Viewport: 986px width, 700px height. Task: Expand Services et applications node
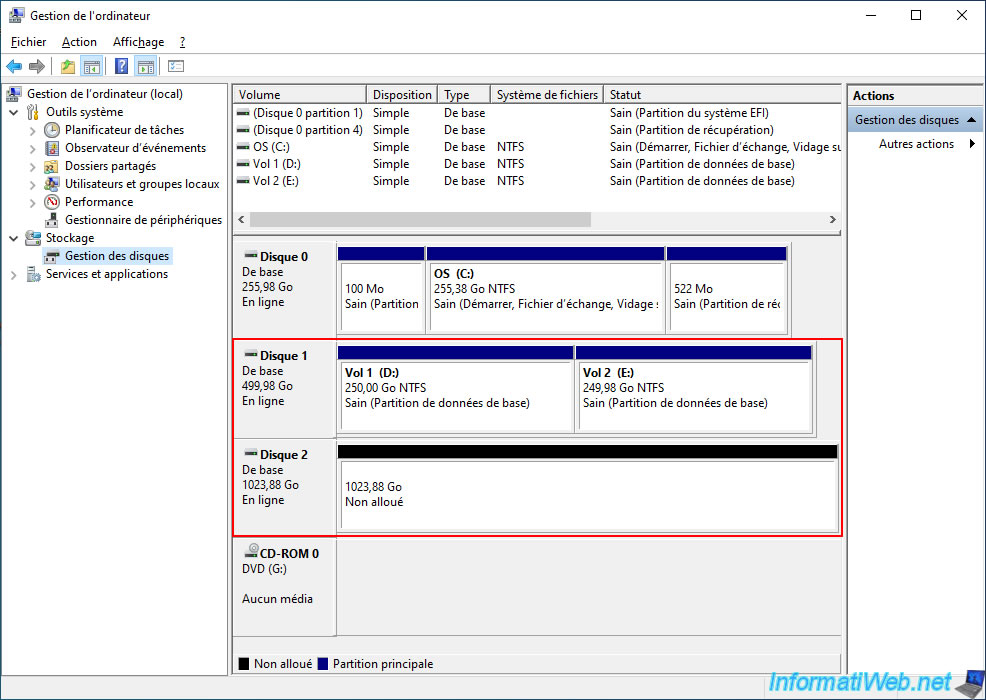pos(13,274)
